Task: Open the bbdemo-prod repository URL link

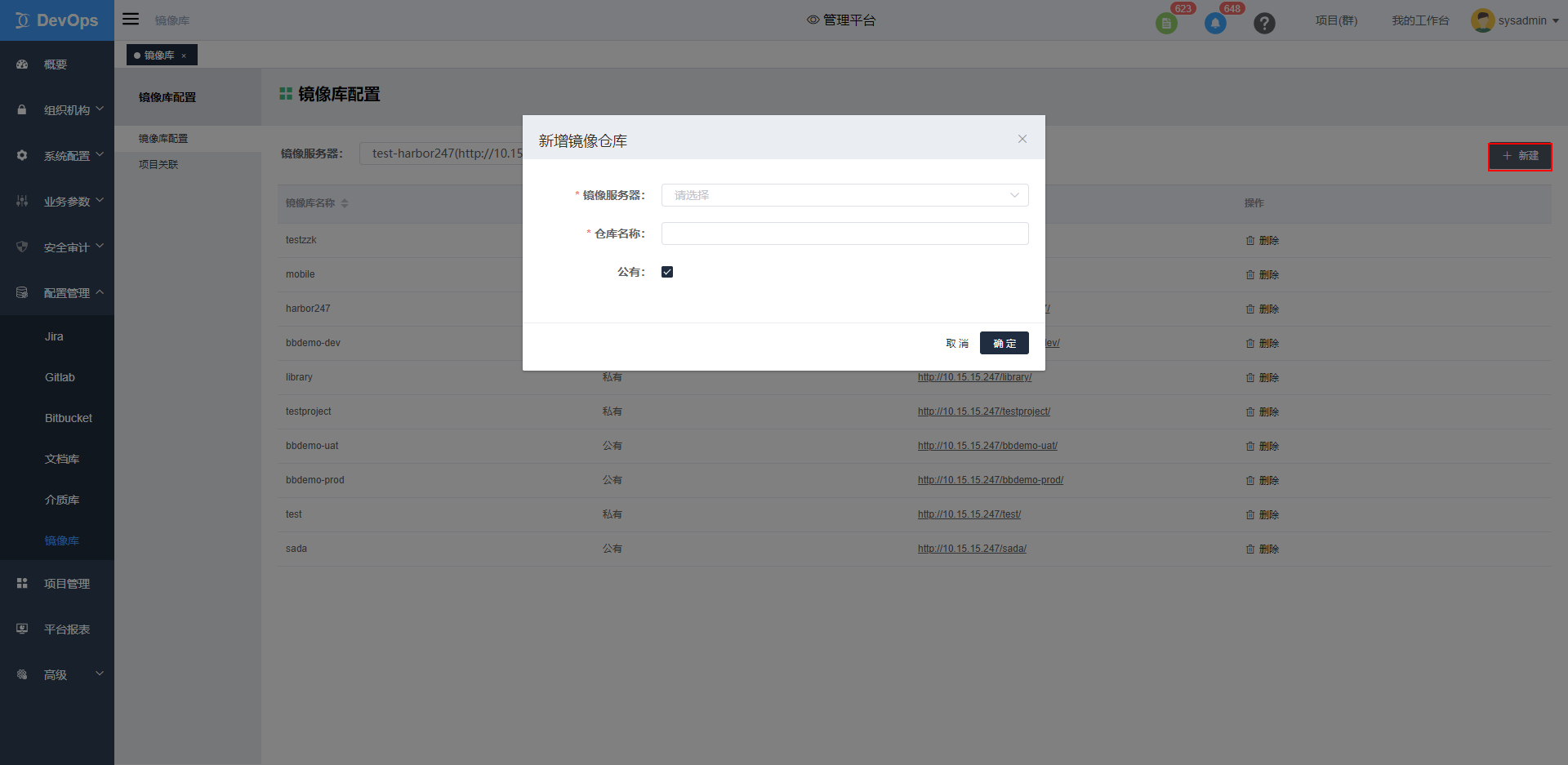Action: click(x=991, y=480)
